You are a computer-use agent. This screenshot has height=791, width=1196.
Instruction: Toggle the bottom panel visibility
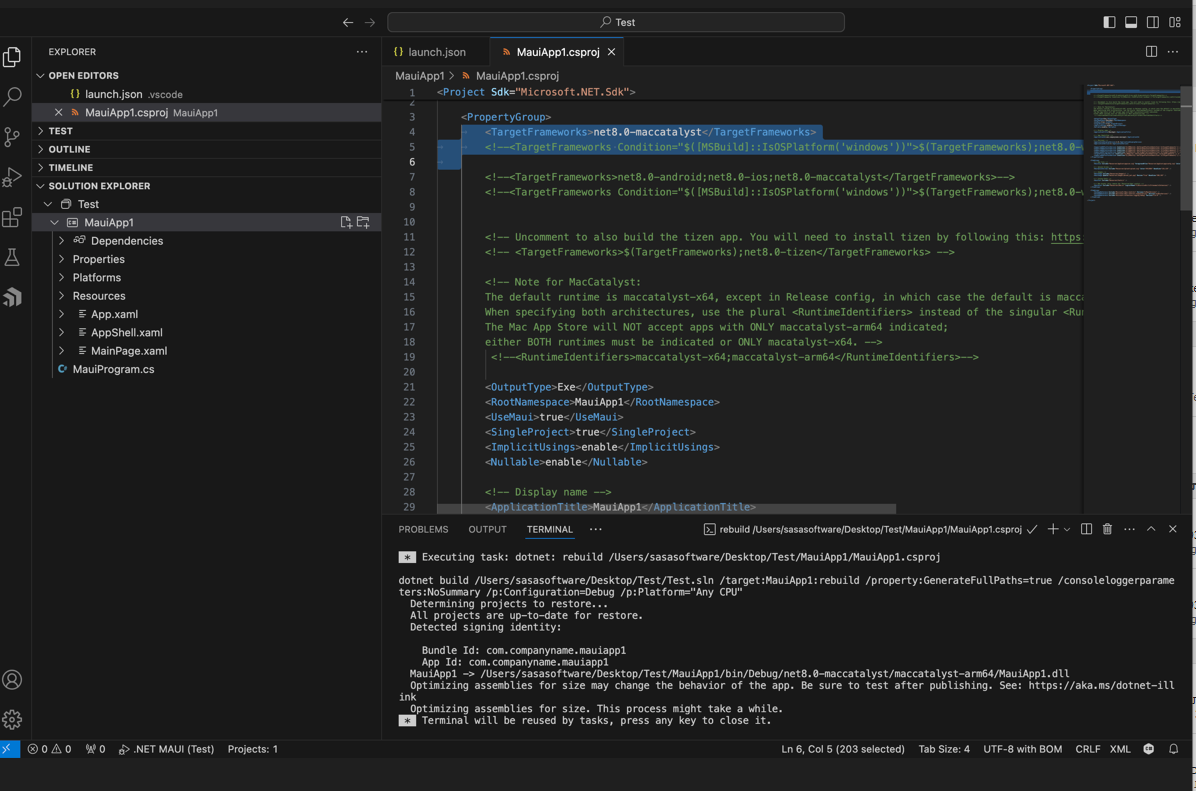1131,22
